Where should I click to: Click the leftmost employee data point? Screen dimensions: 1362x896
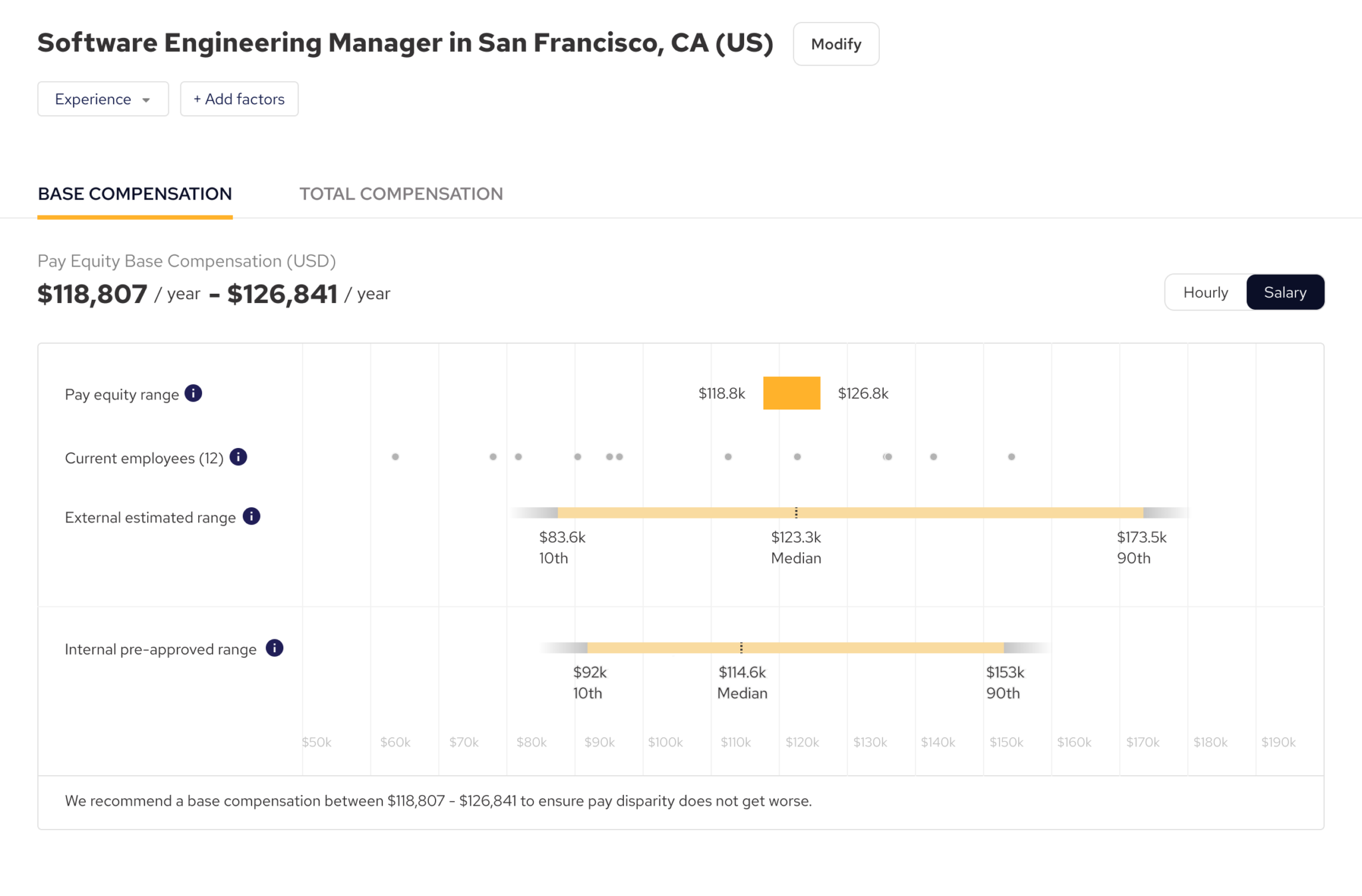point(396,457)
